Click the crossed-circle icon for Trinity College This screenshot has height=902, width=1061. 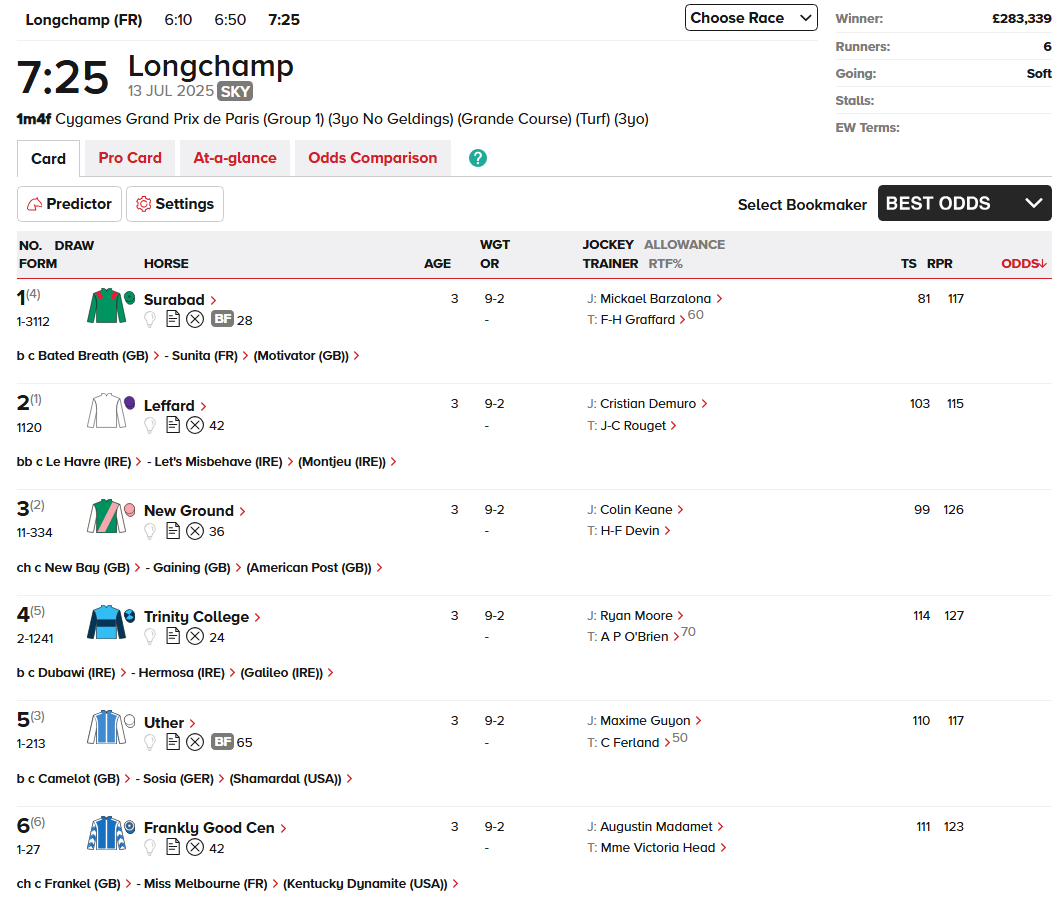pos(195,637)
